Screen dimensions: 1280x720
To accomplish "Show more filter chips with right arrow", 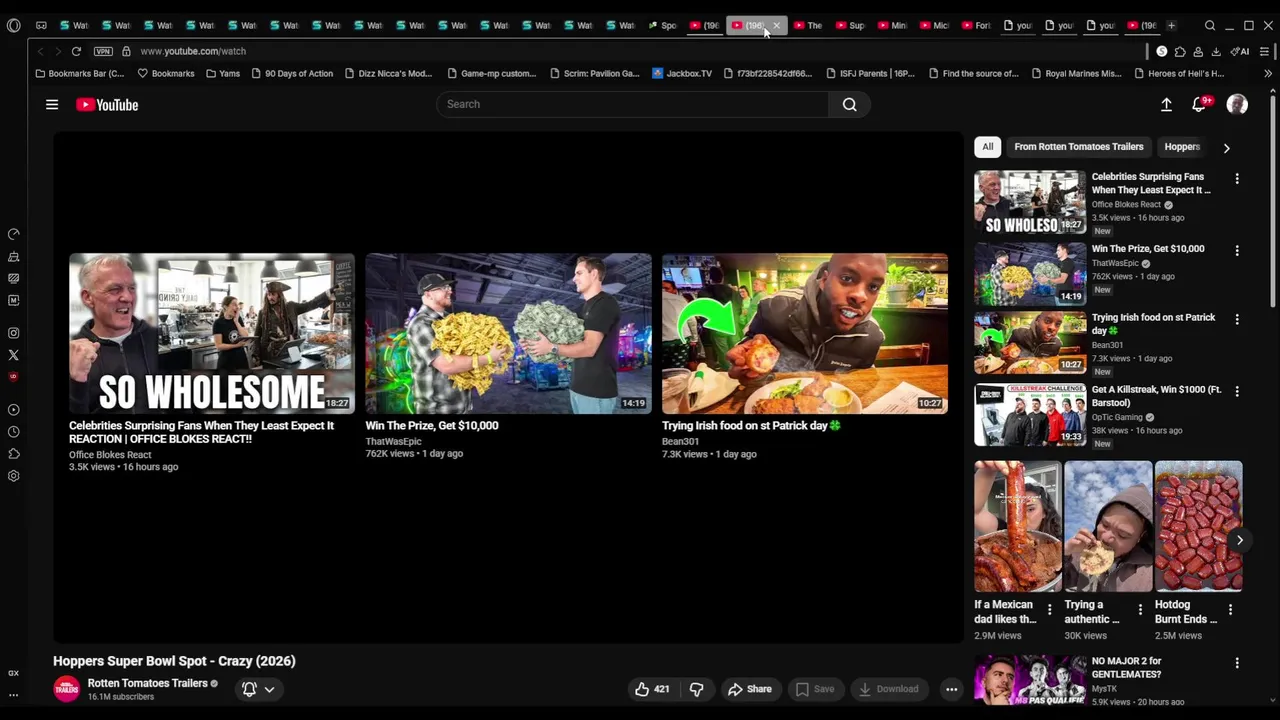I will (x=1226, y=148).
